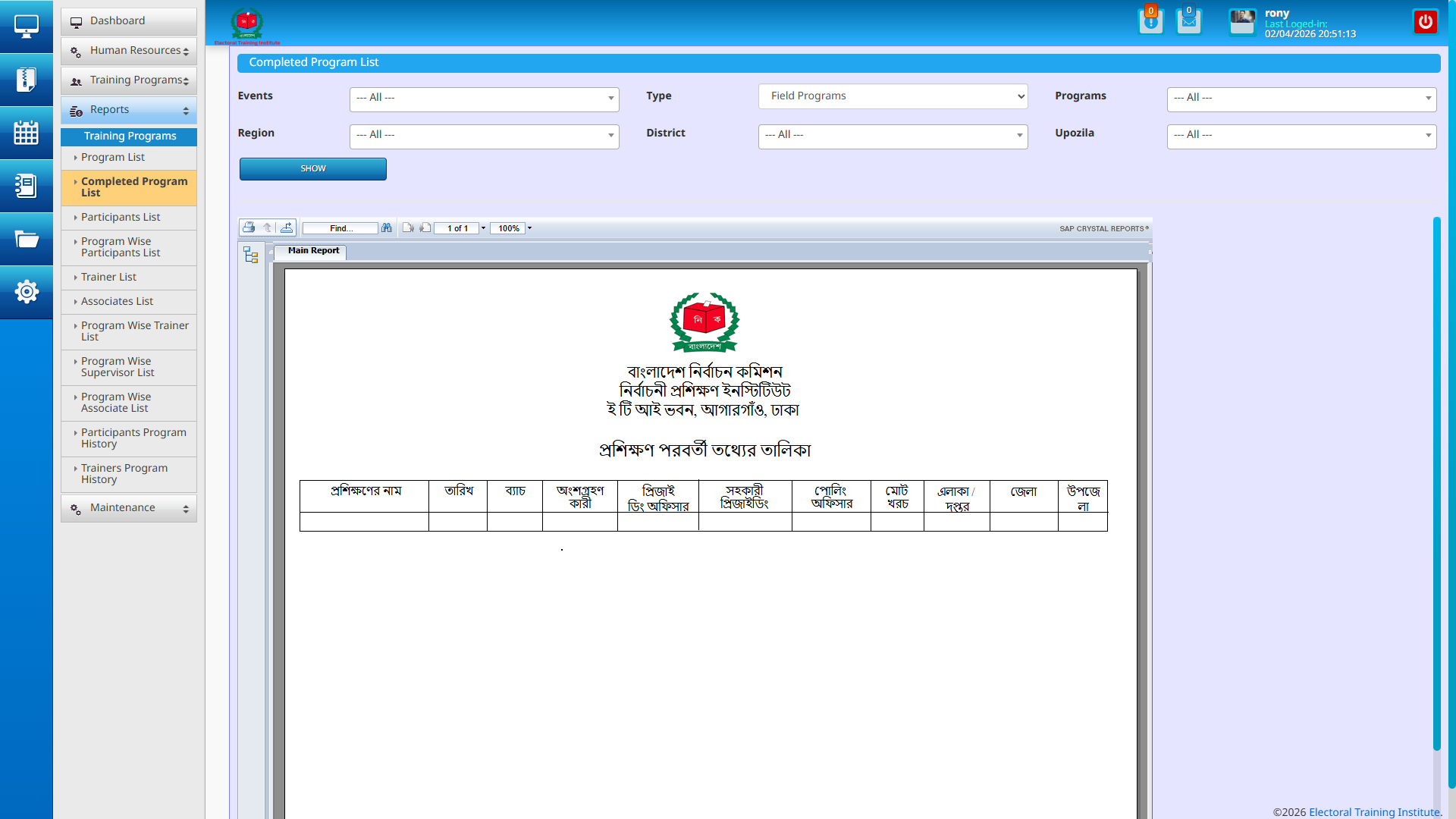Open the alert notifications icon
The width and height of the screenshot is (1456, 819).
tap(1150, 21)
